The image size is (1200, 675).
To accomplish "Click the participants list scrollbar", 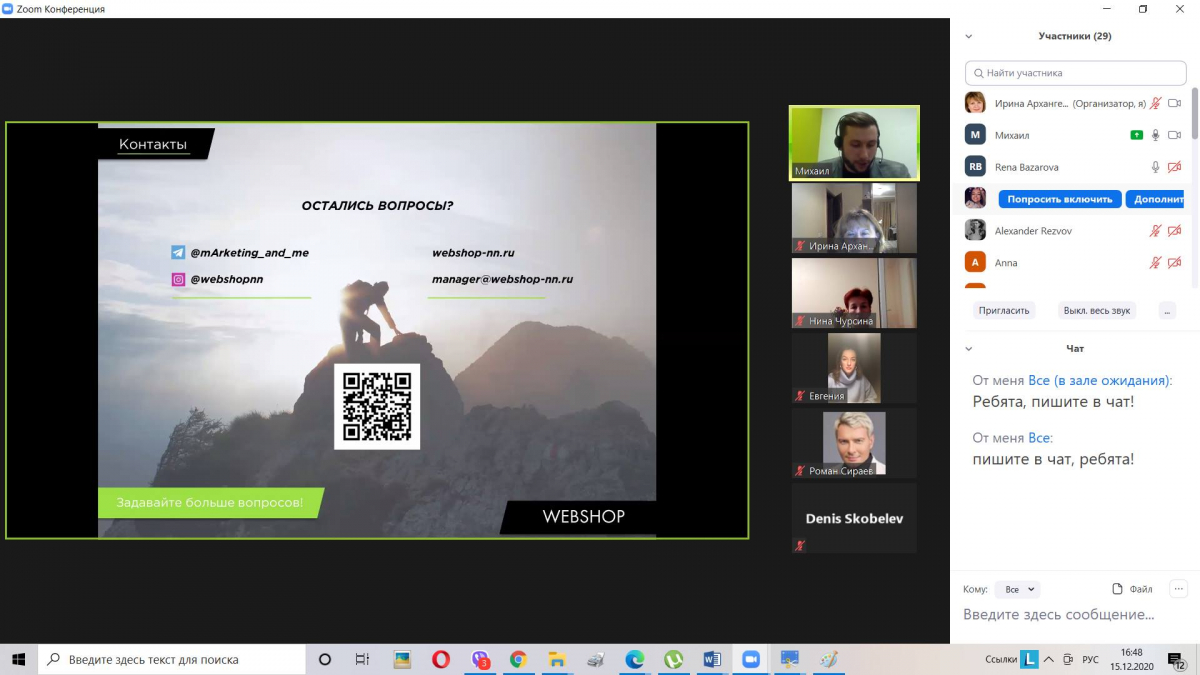I will tap(1194, 115).
